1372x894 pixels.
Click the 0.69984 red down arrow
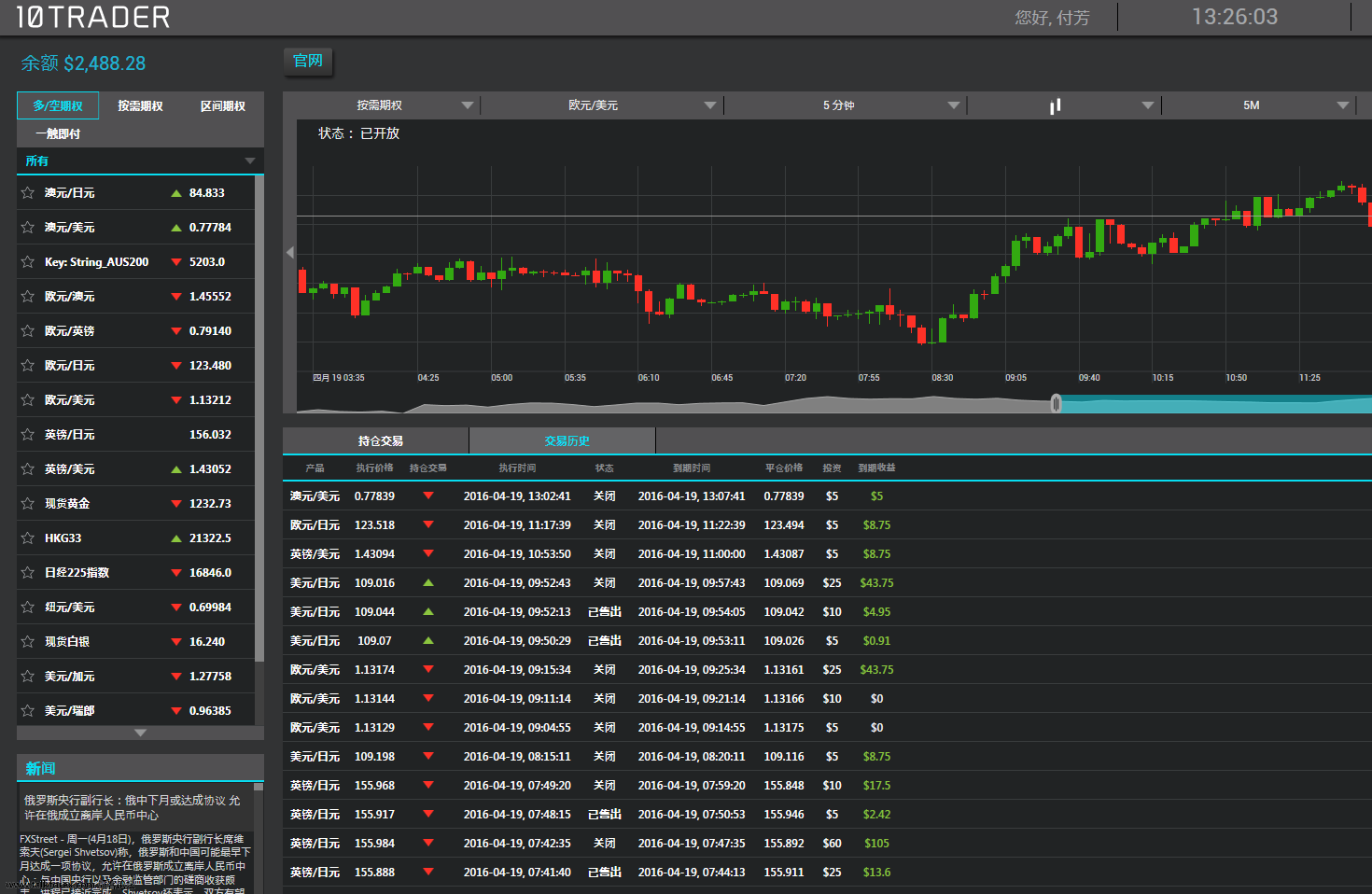point(176,608)
